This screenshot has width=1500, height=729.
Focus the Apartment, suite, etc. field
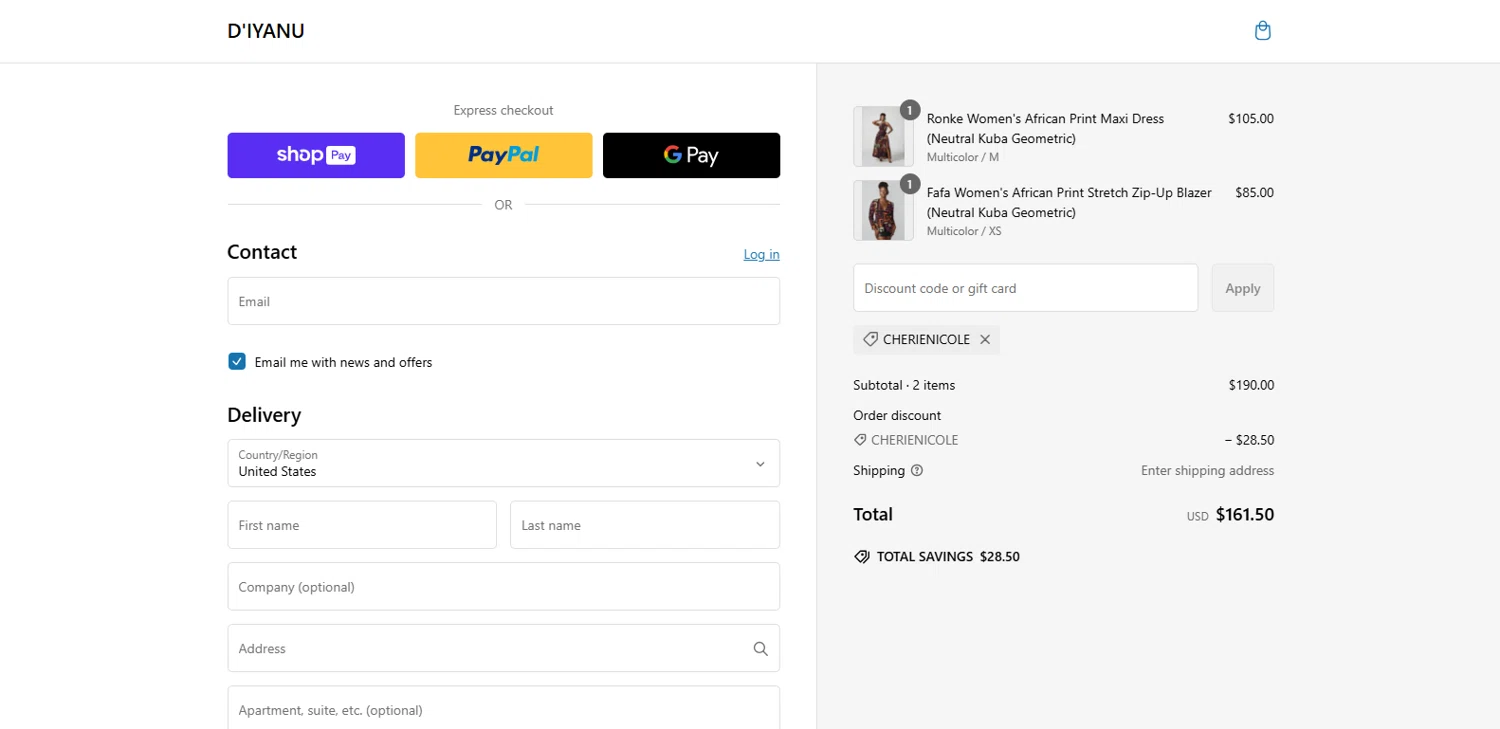(x=503, y=708)
